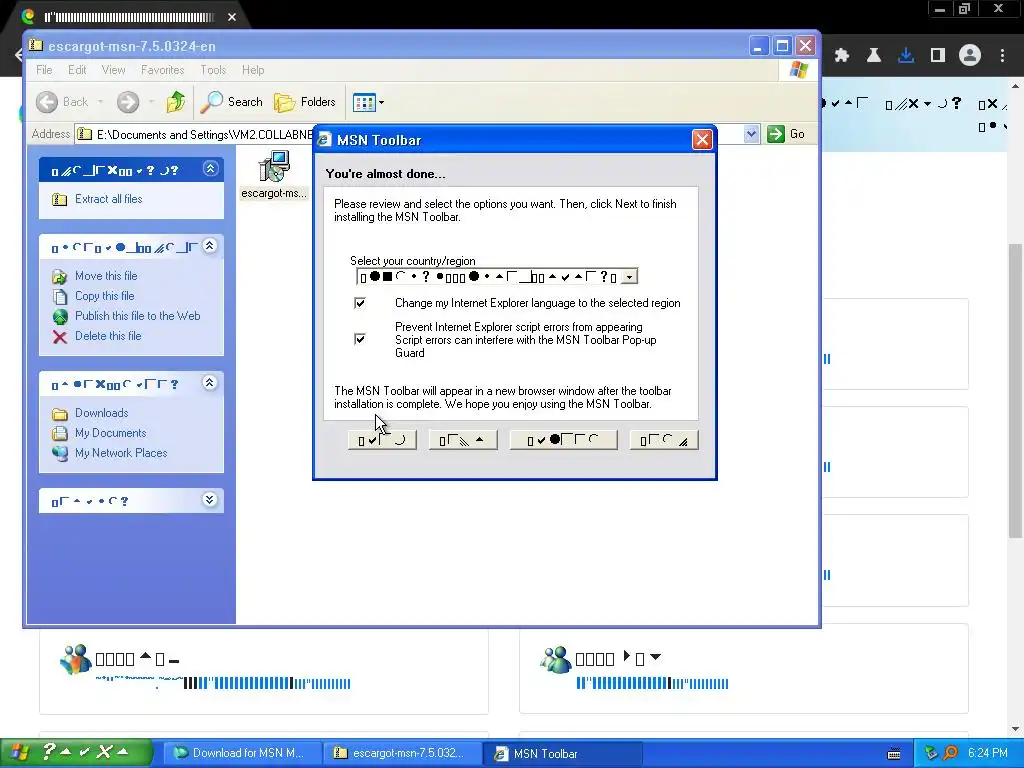Click the first button in MSN Toolbar dialog
Image resolution: width=1024 pixels, height=768 pixels.
382,440
